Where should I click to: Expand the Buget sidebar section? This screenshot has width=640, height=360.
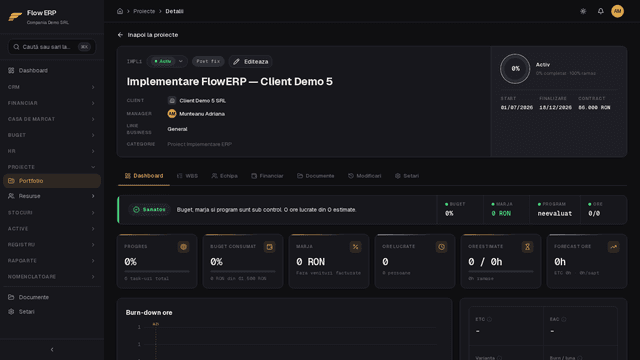[52, 135]
